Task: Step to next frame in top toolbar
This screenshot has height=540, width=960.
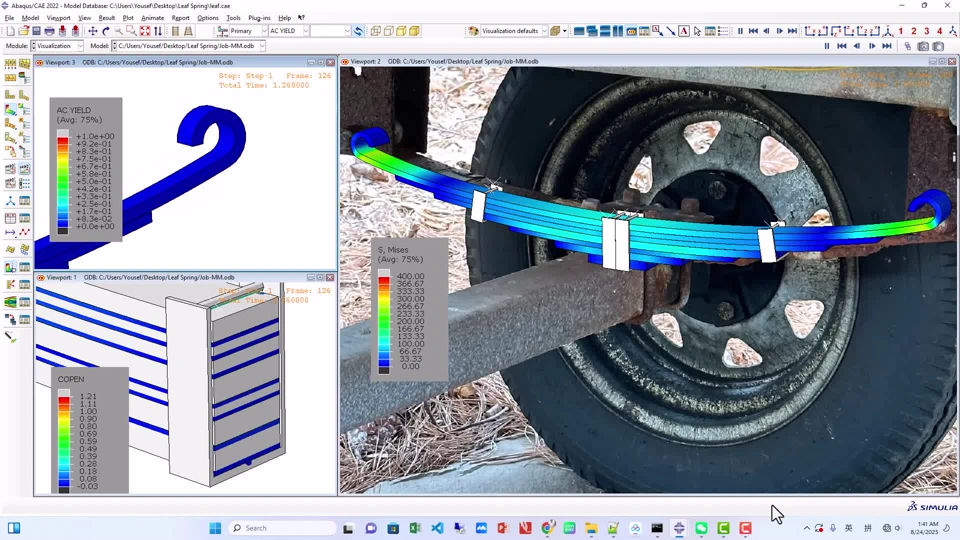Action: coord(779,31)
